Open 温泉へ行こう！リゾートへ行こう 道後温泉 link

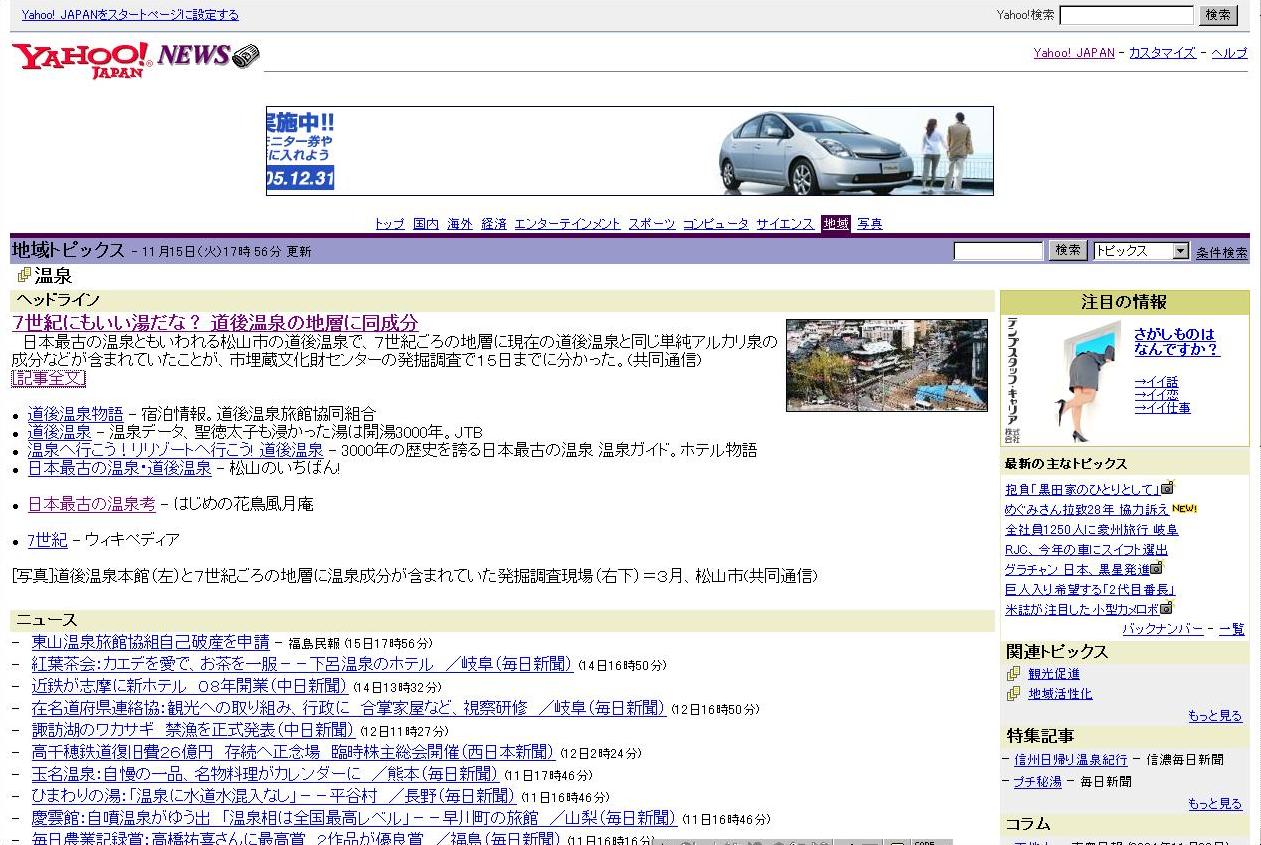click(x=176, y=450)
